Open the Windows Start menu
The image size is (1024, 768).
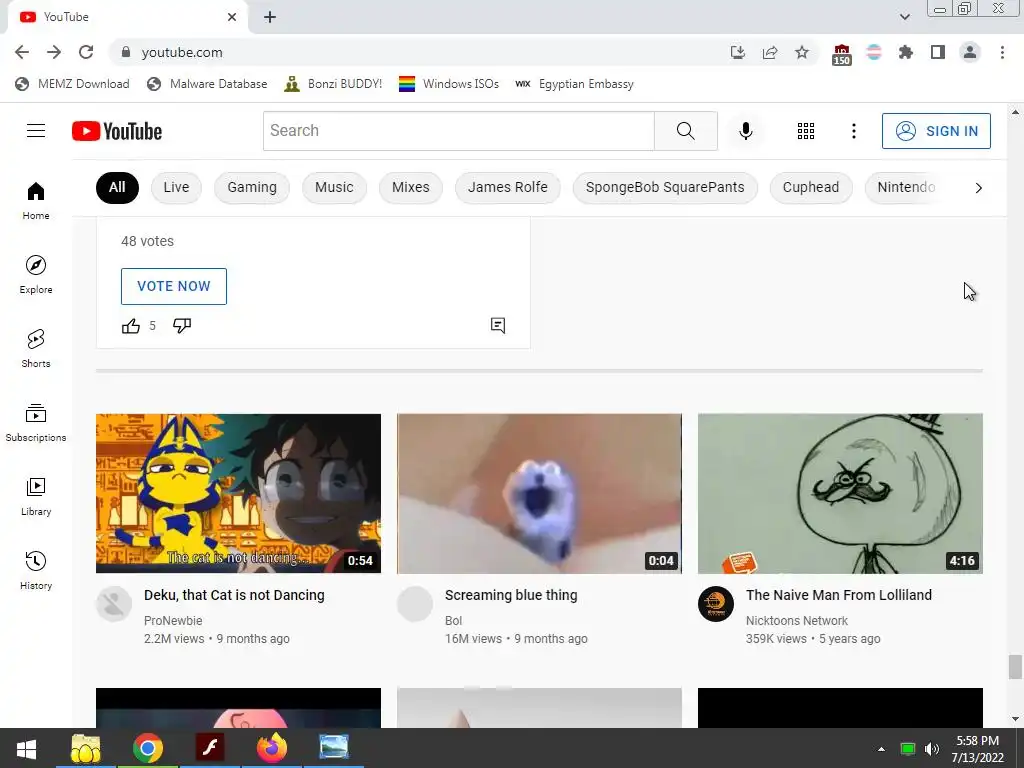(x=26, y=748)
